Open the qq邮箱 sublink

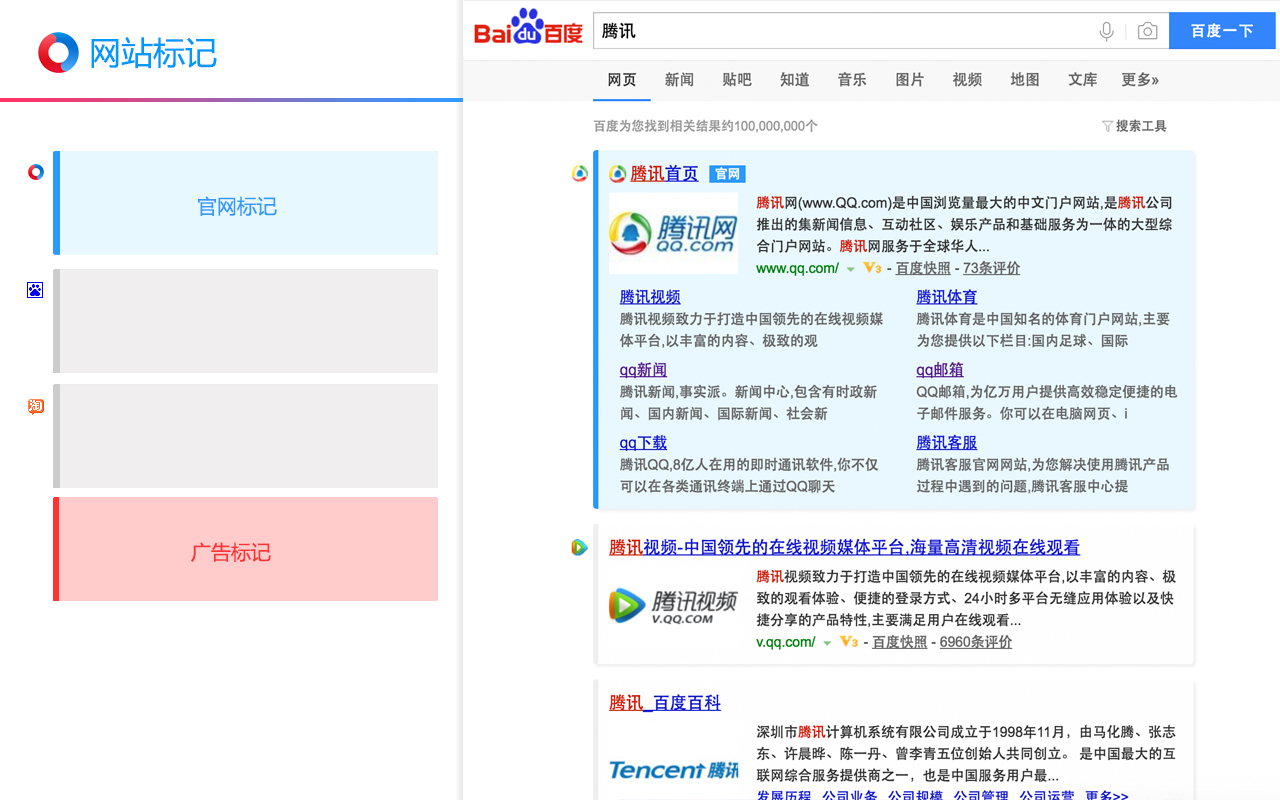click(940, 370)
